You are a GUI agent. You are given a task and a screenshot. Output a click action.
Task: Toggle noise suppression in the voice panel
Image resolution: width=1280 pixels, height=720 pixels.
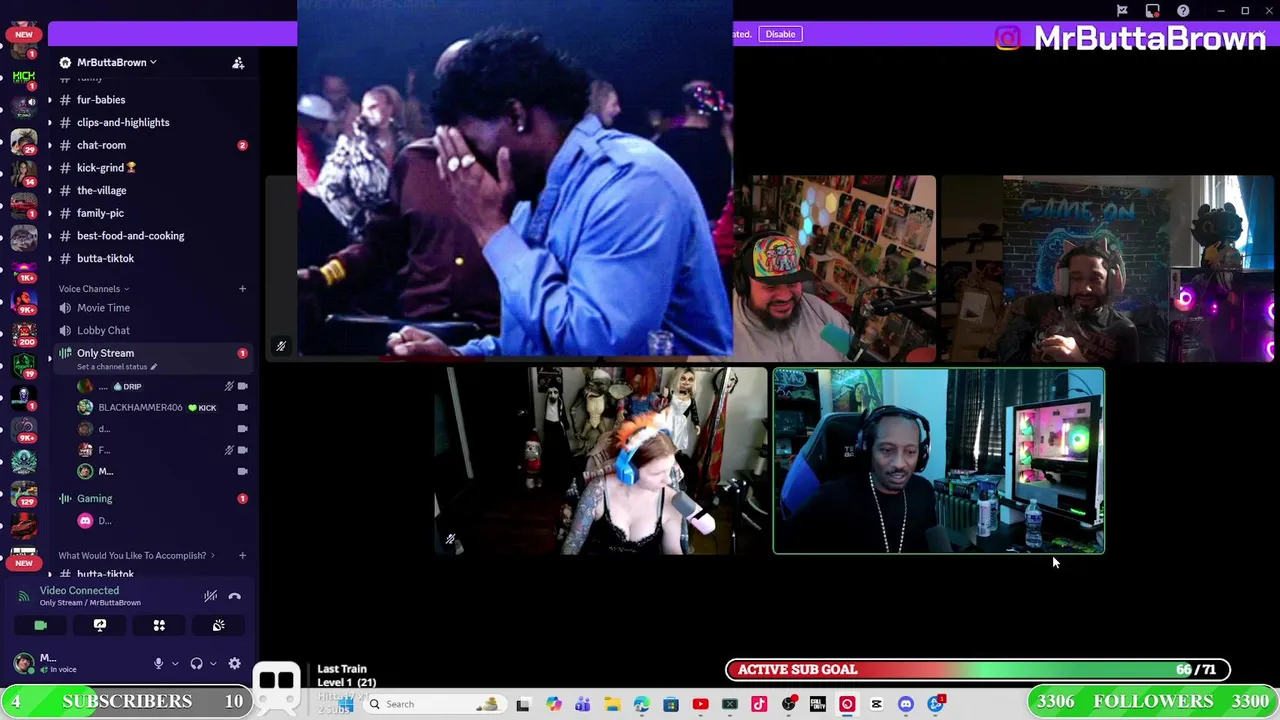[210, 596]
